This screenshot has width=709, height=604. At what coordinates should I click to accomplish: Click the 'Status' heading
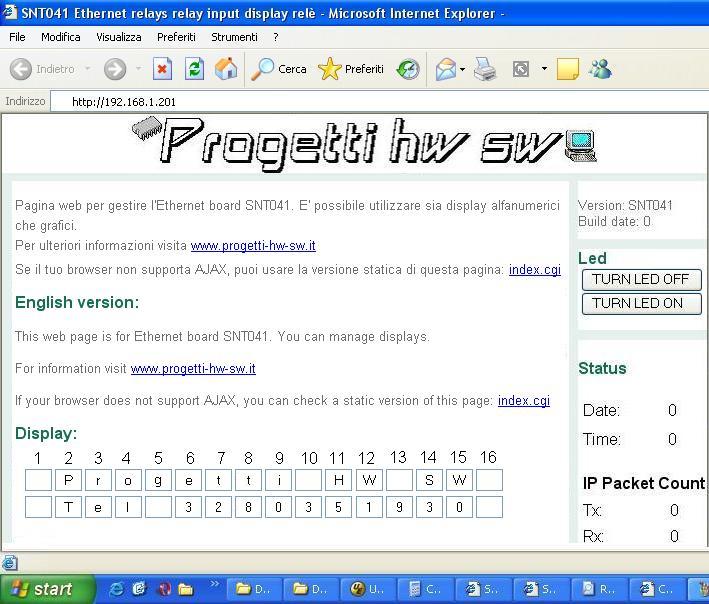[602, 368]
